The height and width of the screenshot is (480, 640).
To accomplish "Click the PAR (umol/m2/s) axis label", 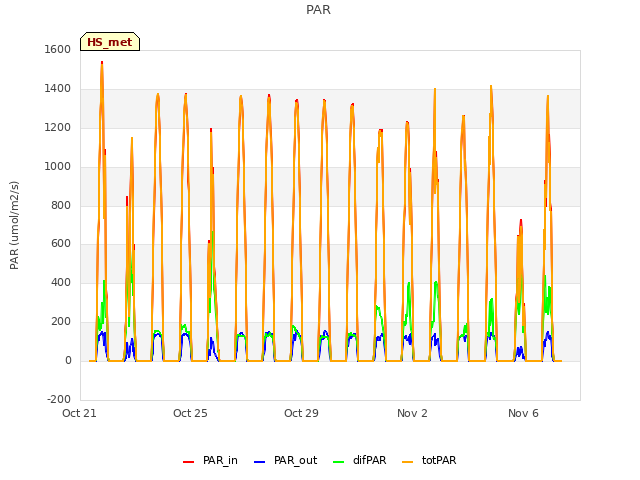I will [x=14, y=225].
